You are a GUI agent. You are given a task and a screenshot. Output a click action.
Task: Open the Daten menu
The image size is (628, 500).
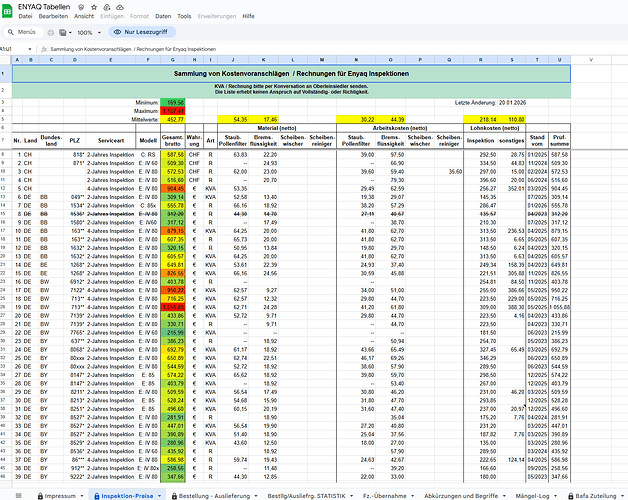[162, 17]
